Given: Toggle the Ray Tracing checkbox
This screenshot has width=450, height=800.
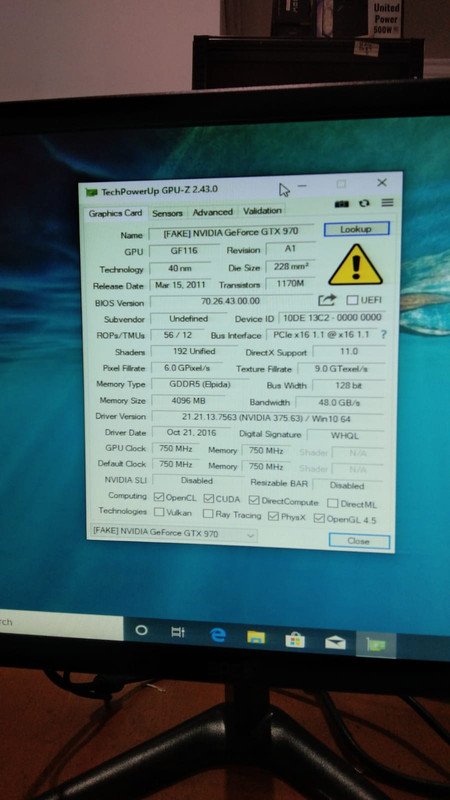Looking at the screenshot, I should [x=208, y=514].
